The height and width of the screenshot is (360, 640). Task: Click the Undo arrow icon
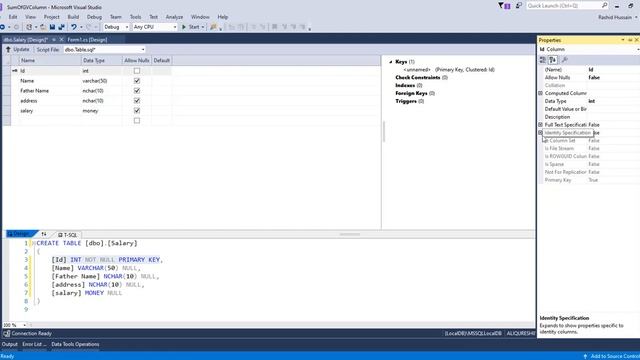click(73, 27)
